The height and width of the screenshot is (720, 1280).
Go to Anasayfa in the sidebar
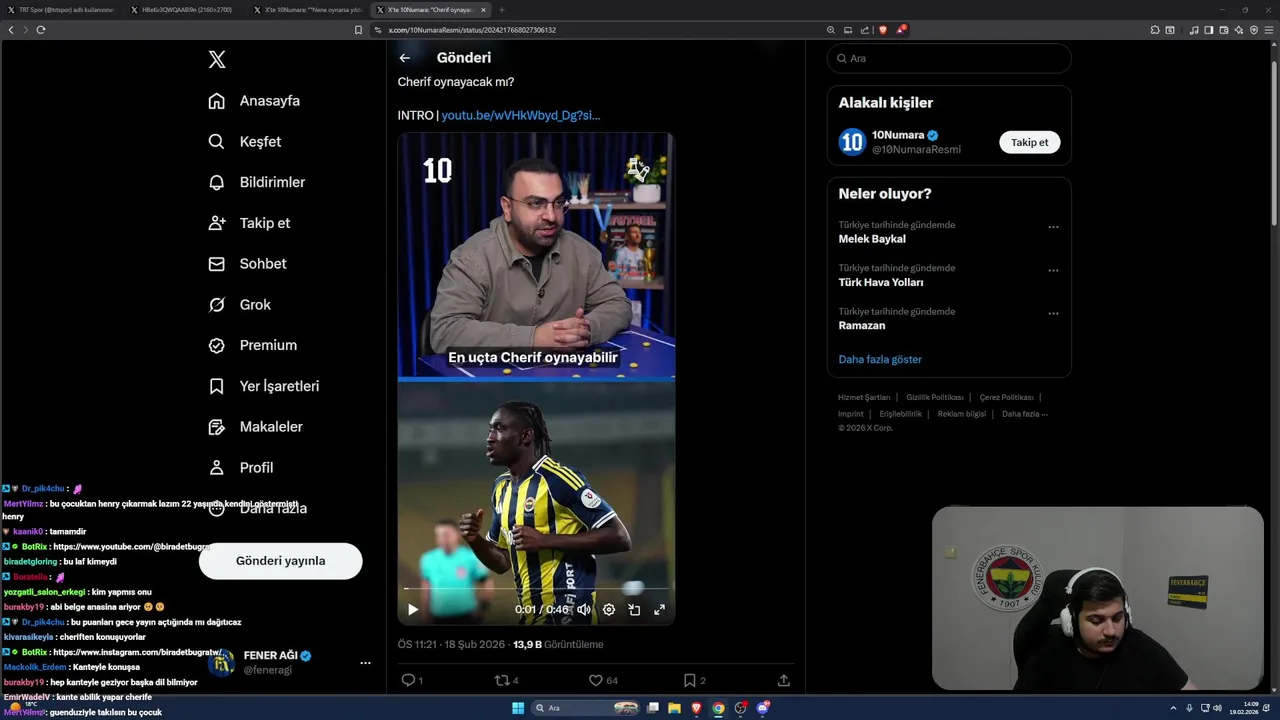click(x=254, y=101)
